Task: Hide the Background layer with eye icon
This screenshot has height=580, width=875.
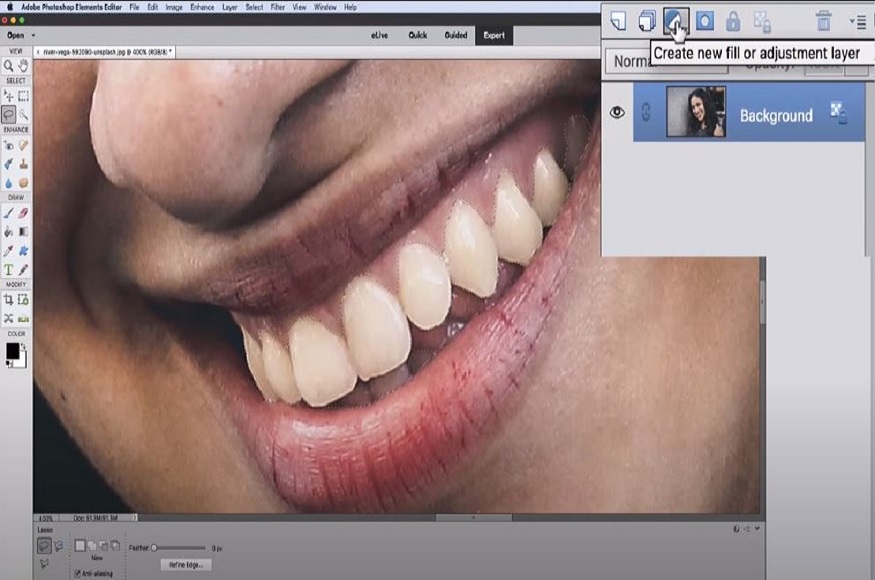Action: 617,112
